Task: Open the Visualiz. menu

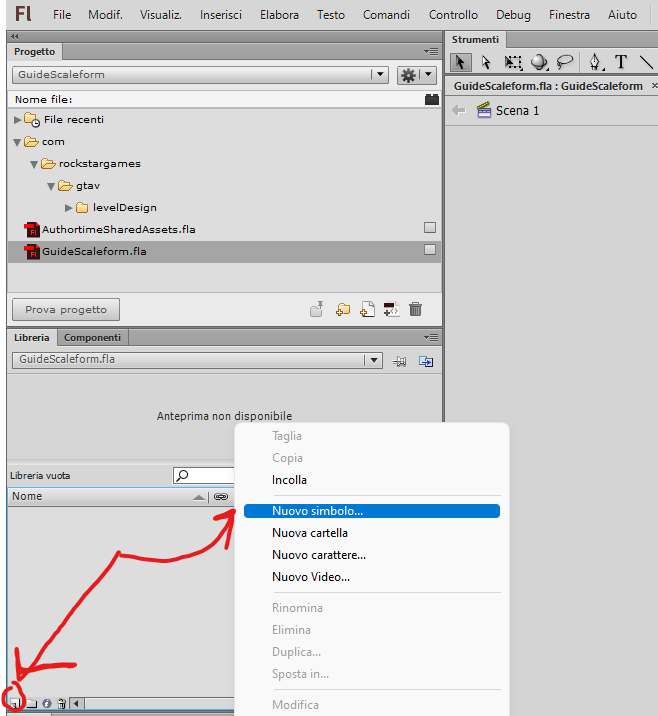Action: 161,15
